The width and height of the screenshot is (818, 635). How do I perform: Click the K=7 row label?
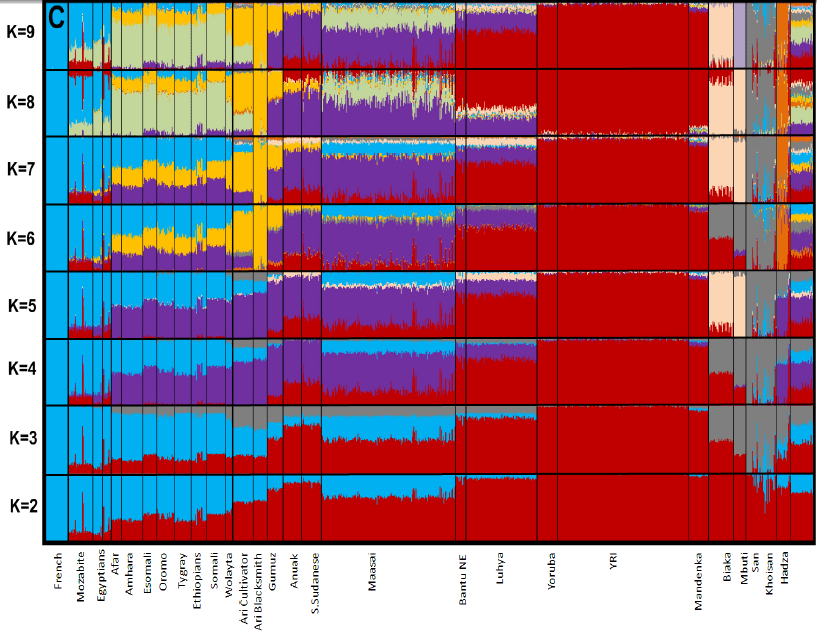[22, 170]
